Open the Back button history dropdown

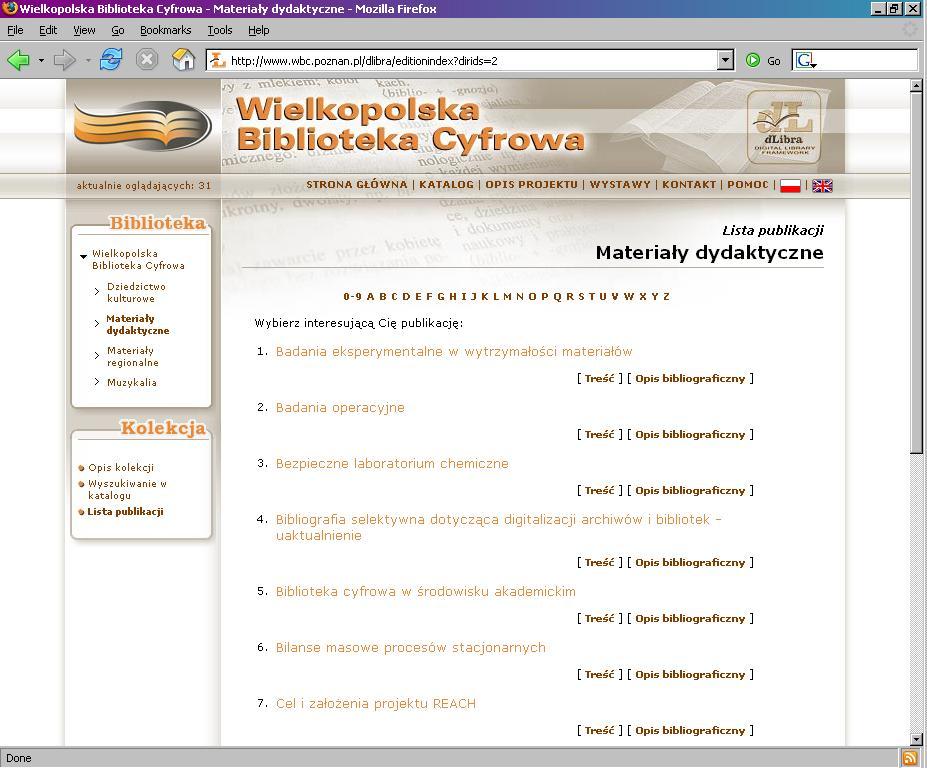41,60
